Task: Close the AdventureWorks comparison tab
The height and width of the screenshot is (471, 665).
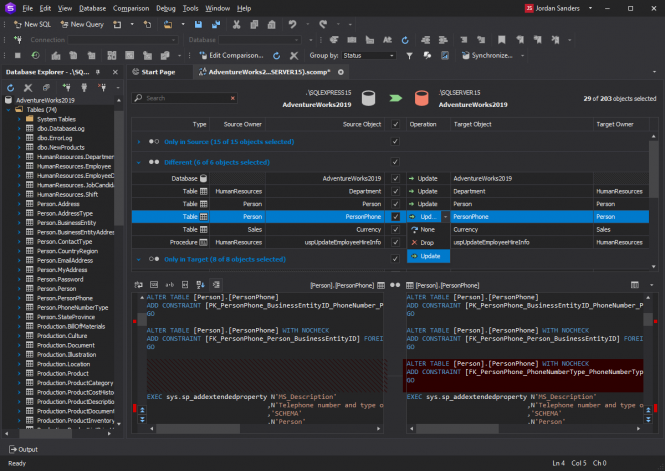Action: [x=341, y=72]
